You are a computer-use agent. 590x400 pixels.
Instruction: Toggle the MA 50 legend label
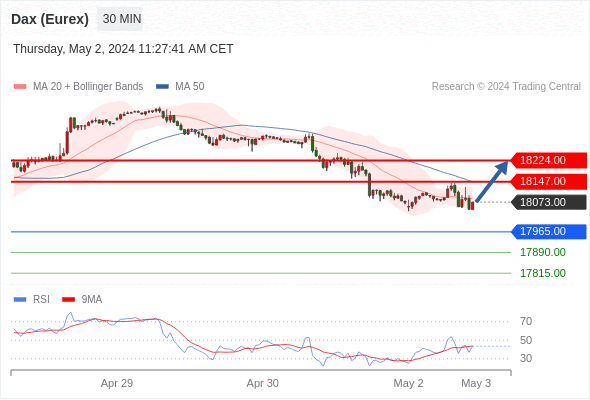[190, 87]
